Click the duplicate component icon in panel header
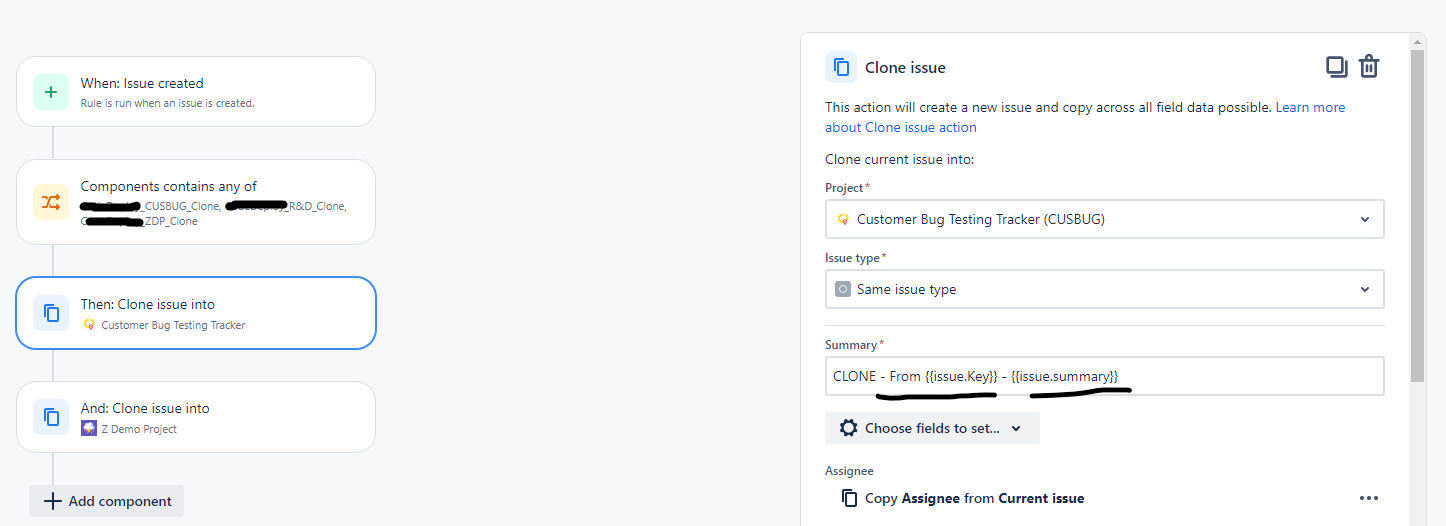Viewport: 1446px width, 526px height. coord(1337,67)
